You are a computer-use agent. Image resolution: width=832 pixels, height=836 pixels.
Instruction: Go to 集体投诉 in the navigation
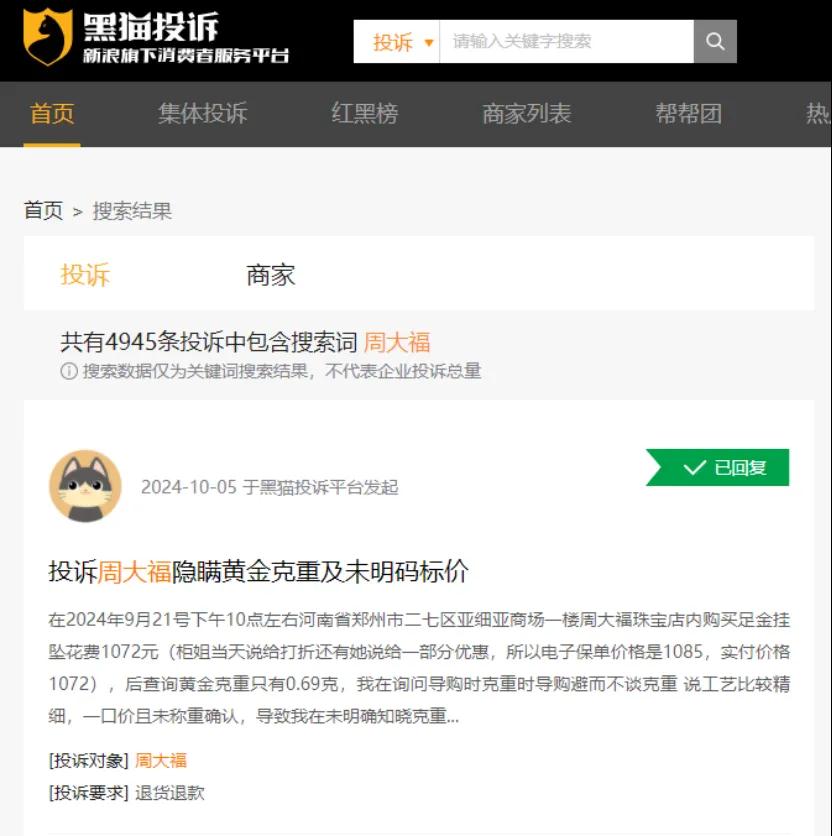tap(203, 114)
